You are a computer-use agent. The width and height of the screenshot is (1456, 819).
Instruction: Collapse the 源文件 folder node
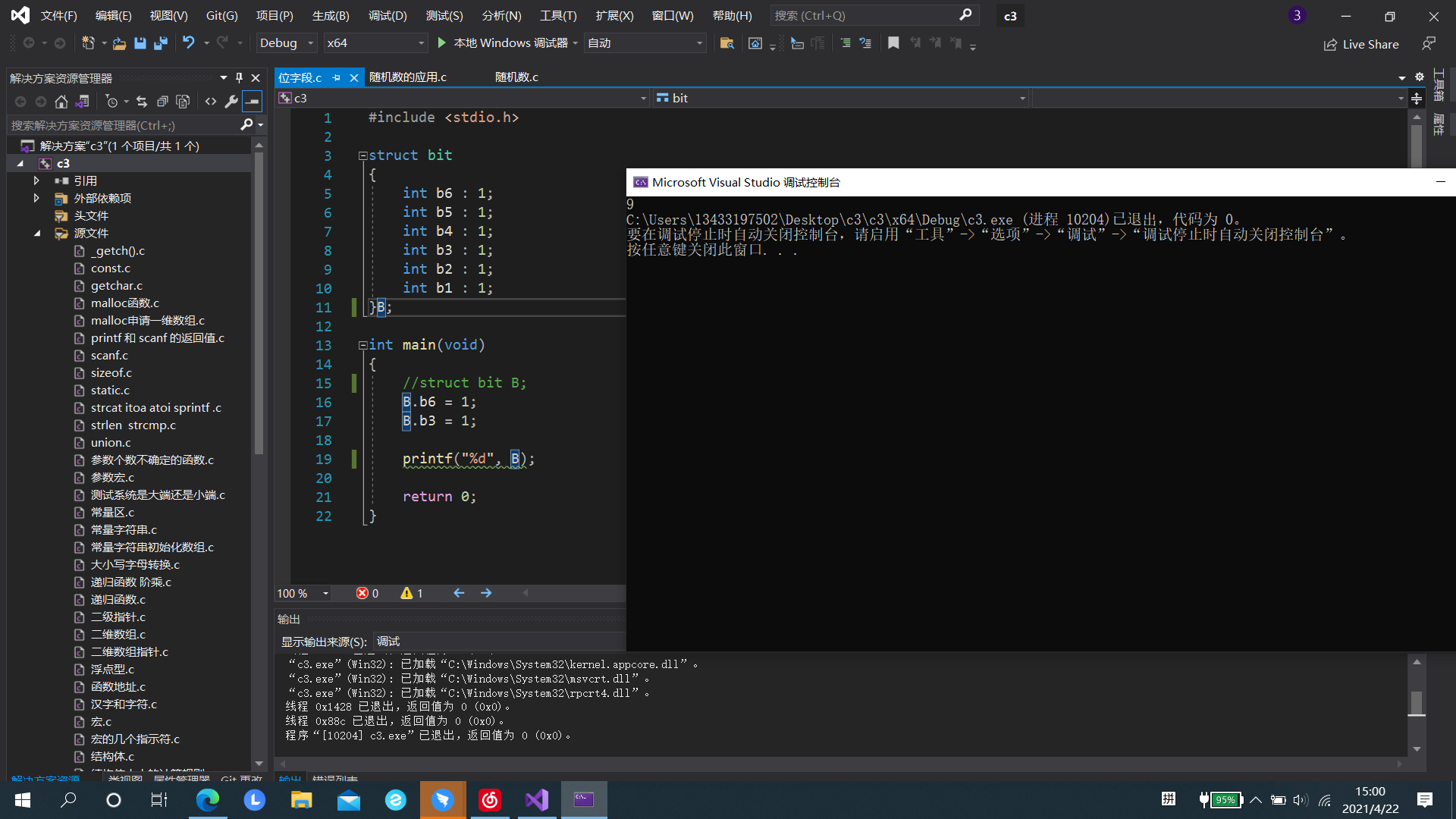[37, 233]
